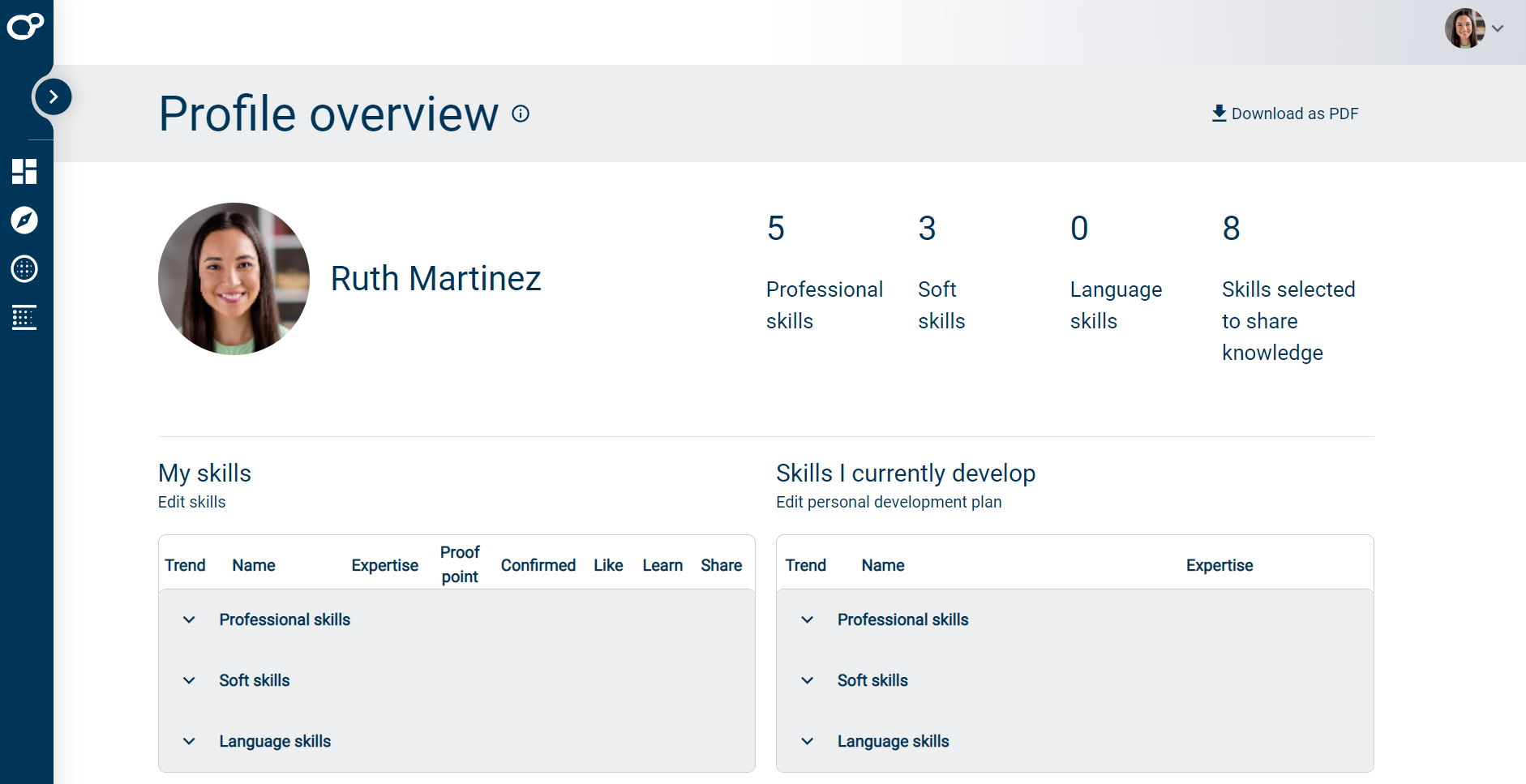The image size is (1526, 784).
Task: Click the dotted globe icon in the sidebar
Action: pos(24,269)
